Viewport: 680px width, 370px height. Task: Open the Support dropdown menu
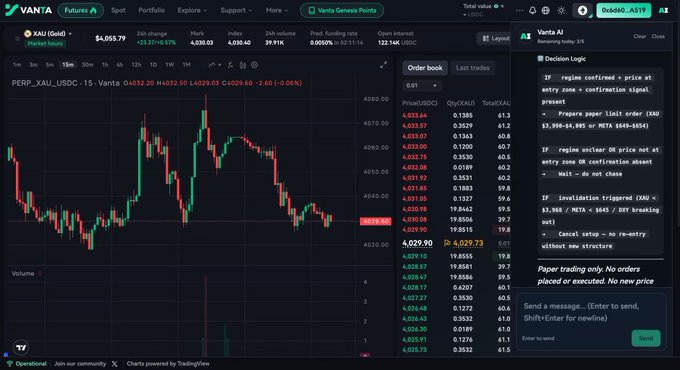coord(236,10)
